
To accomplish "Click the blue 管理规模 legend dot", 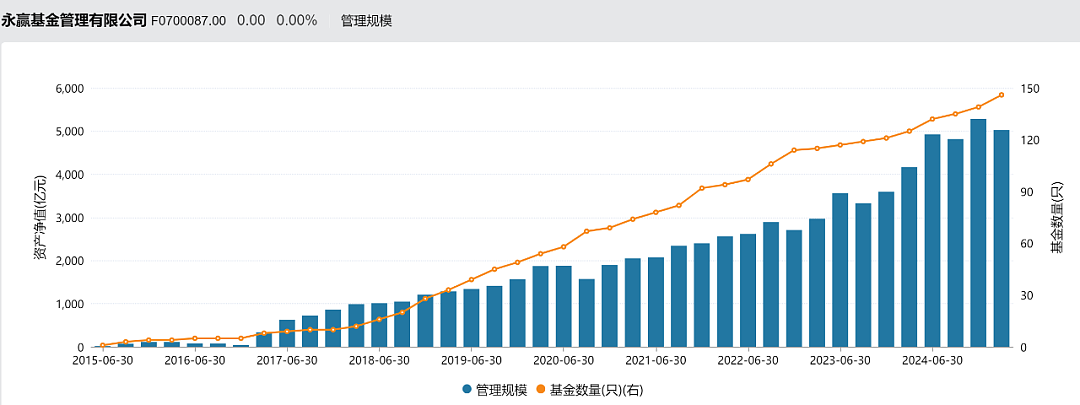I will [468, 390].
